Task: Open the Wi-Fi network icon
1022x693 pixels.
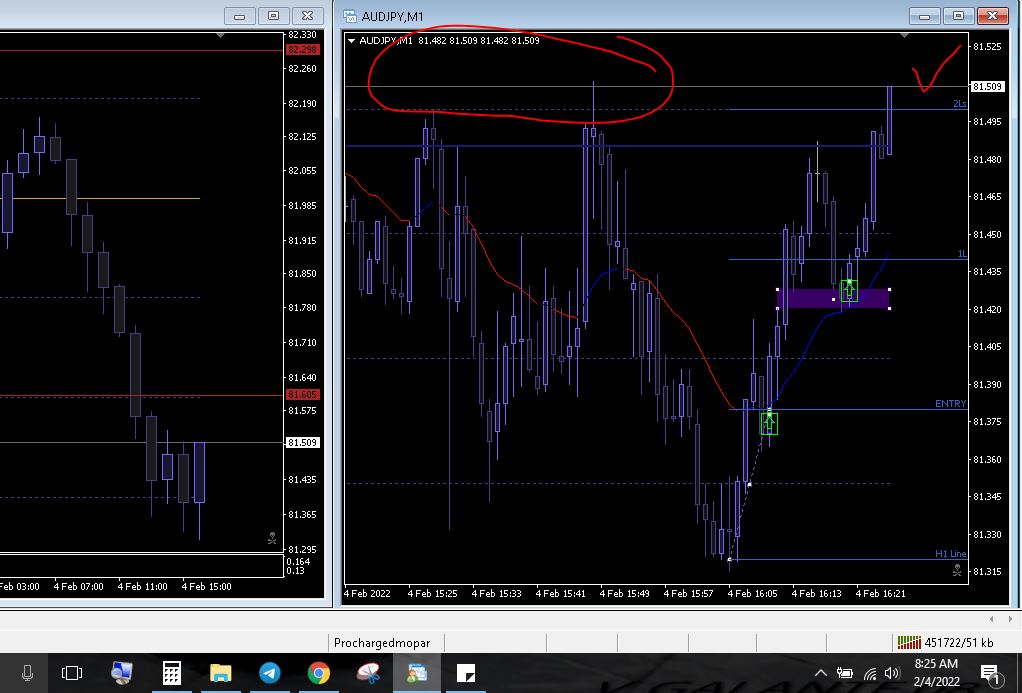Action: click(x=870, y=673)
